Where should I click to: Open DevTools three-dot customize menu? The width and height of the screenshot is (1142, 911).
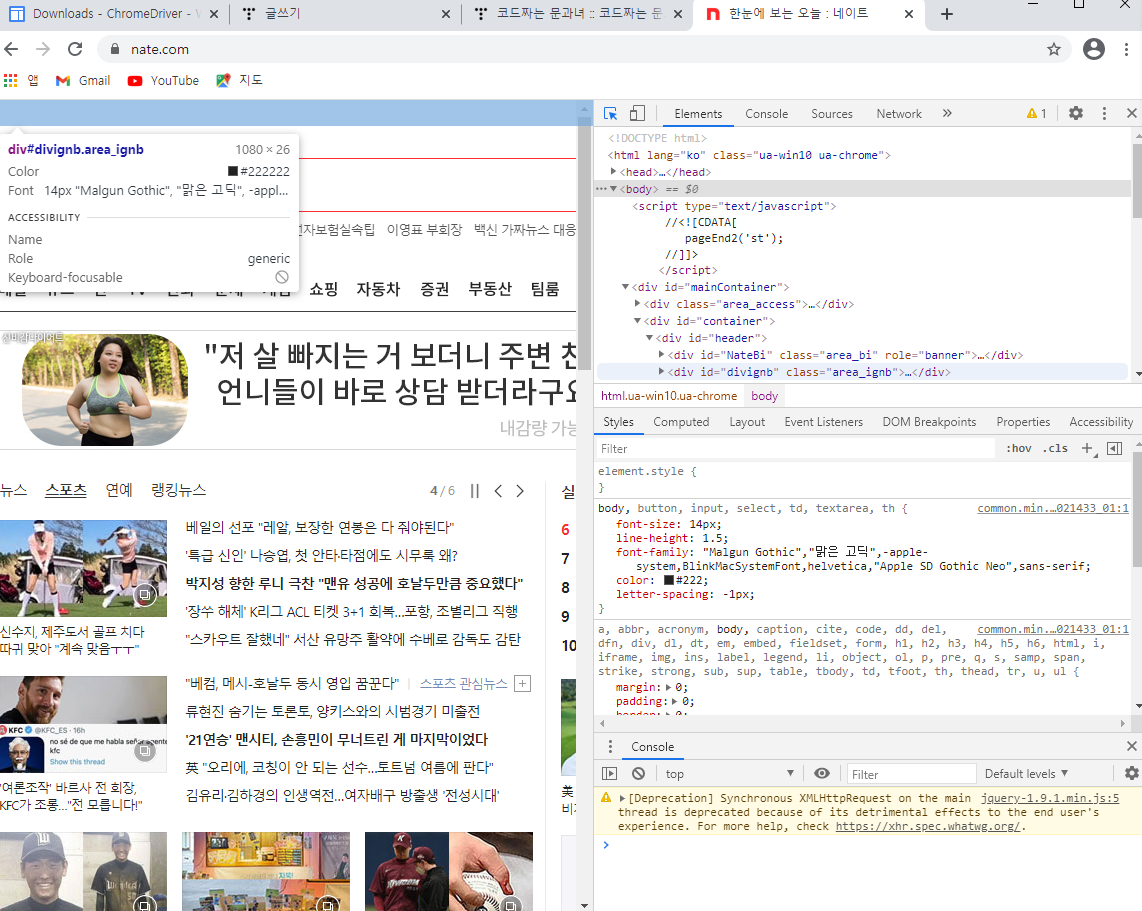point(1104,114)
